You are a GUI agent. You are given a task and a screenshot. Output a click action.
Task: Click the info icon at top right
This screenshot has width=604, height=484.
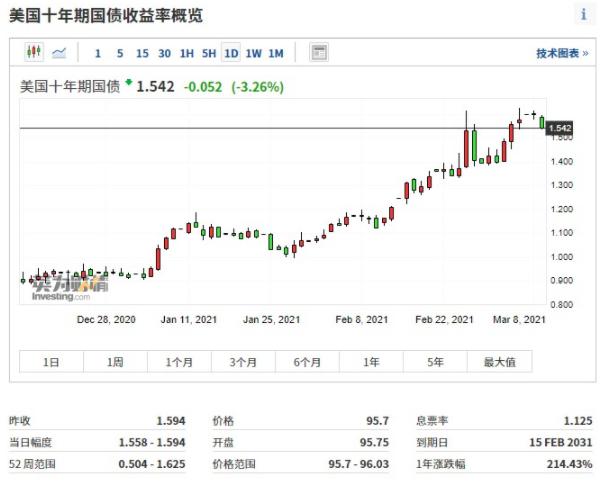pyautogui.click(x=583, y=14)
